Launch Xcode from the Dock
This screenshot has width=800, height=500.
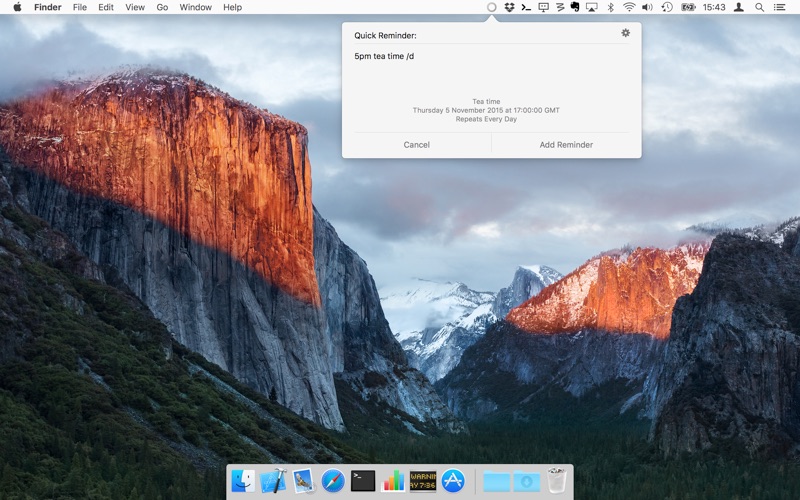tap(273, 481)
